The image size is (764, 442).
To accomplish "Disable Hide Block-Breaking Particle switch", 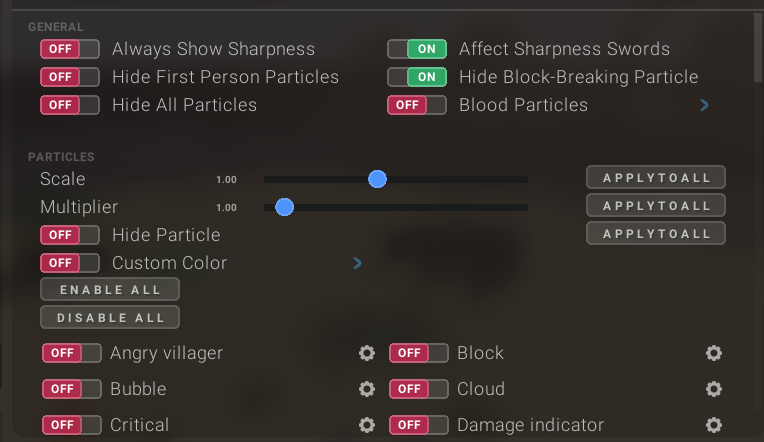I will (417, 77).
